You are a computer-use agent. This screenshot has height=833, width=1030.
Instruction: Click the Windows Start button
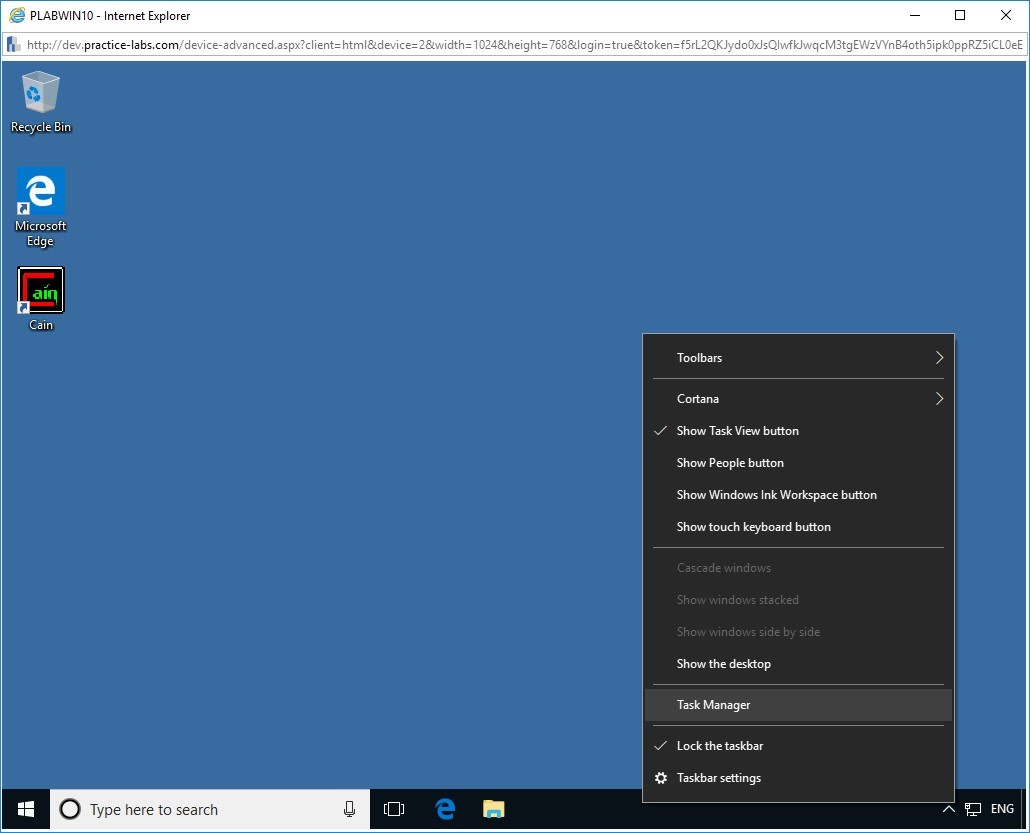point(24,809)
